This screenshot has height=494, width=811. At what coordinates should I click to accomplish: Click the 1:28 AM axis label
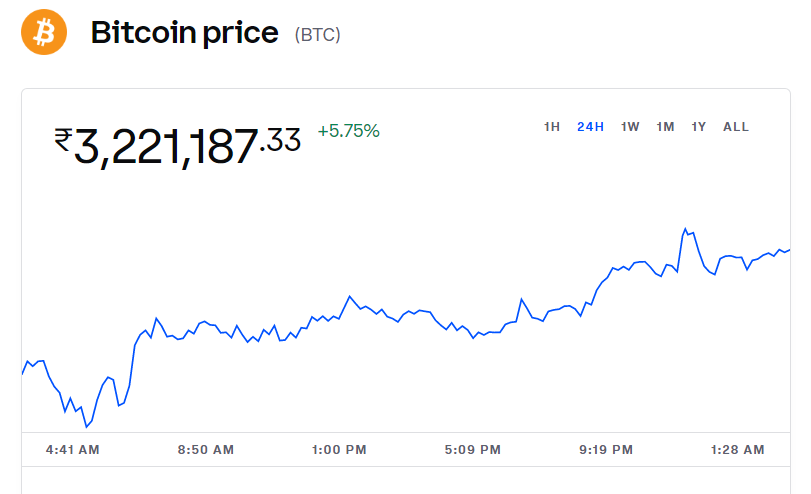(740, 450)
